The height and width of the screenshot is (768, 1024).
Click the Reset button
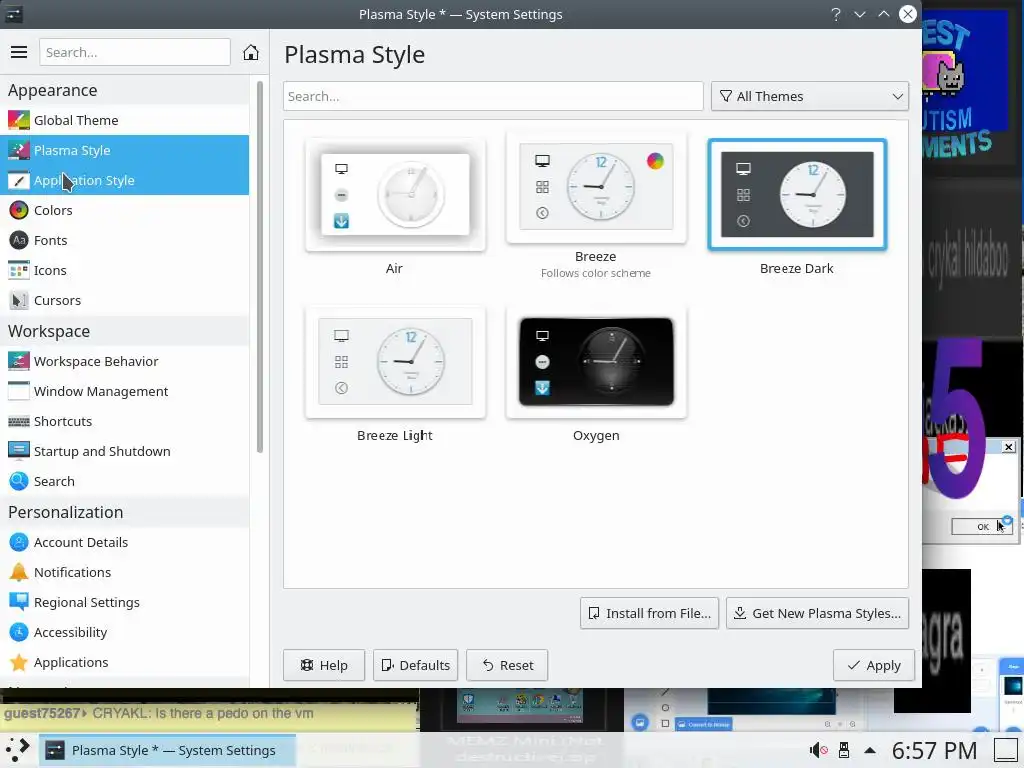tap(507, 665)
